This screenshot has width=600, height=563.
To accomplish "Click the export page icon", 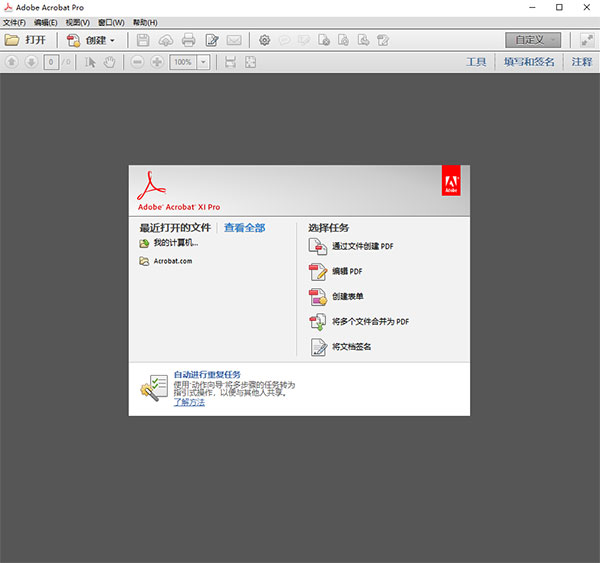I will tap(363, 40).
